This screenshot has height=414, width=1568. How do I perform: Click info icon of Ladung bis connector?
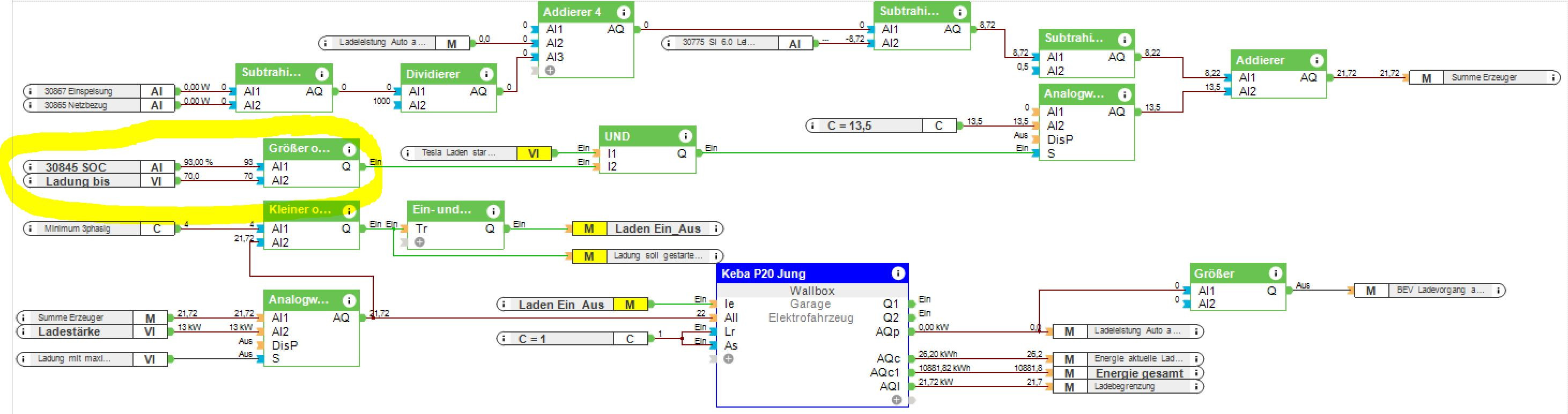31,181
